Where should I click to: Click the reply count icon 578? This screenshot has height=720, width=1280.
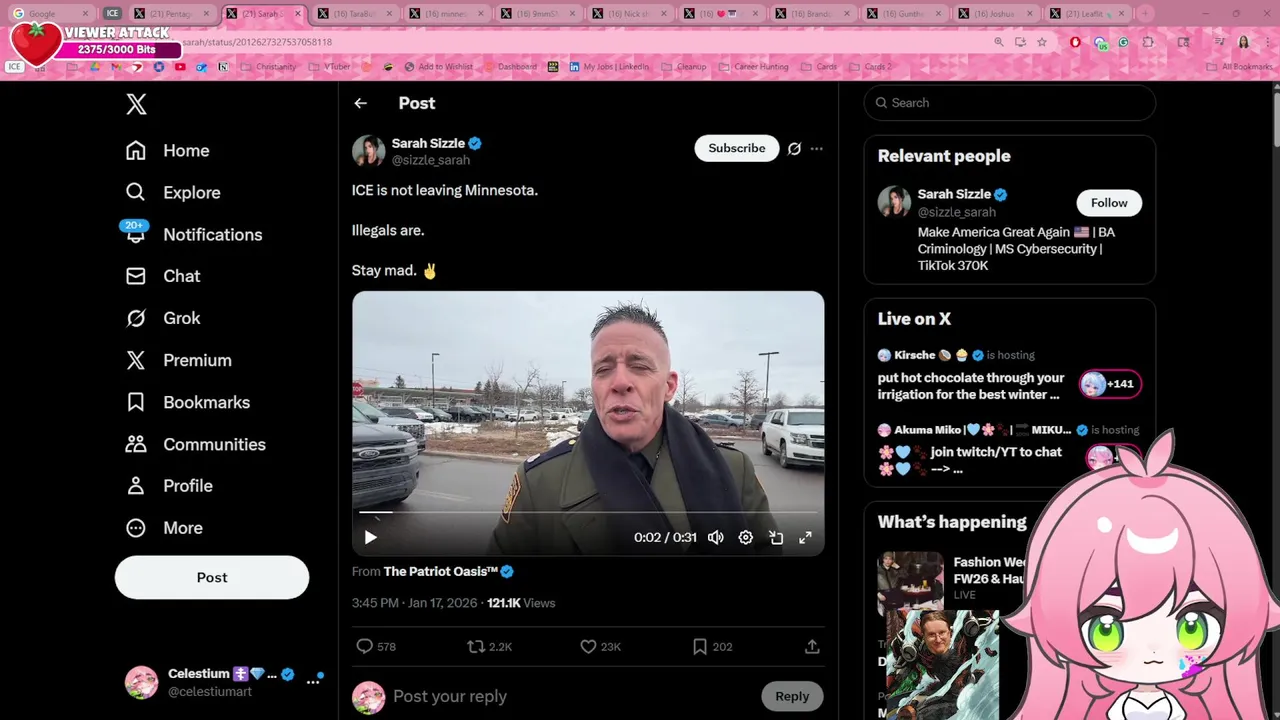pyautogui.click(x=376, y=647)
